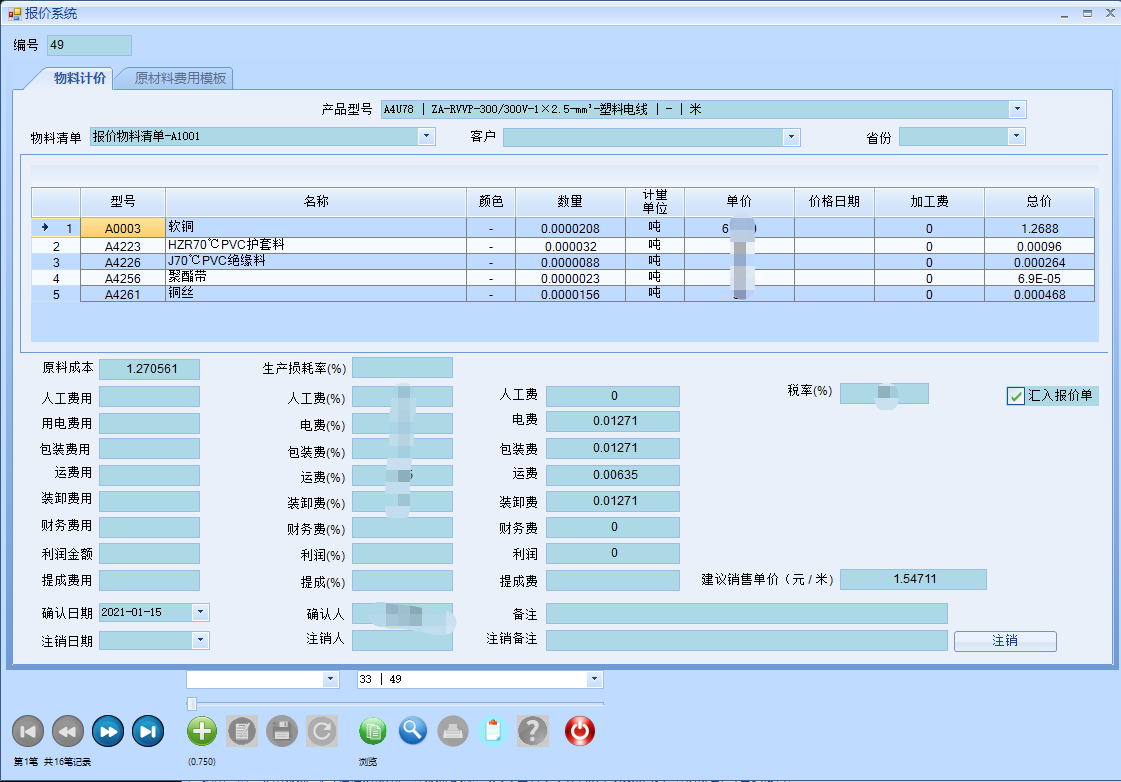Expand the 产品型号 dropdown

1017,109
